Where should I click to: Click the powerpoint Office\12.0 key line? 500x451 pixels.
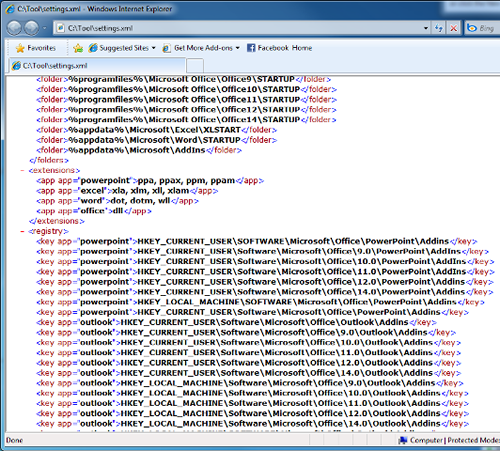click(265, 282)
